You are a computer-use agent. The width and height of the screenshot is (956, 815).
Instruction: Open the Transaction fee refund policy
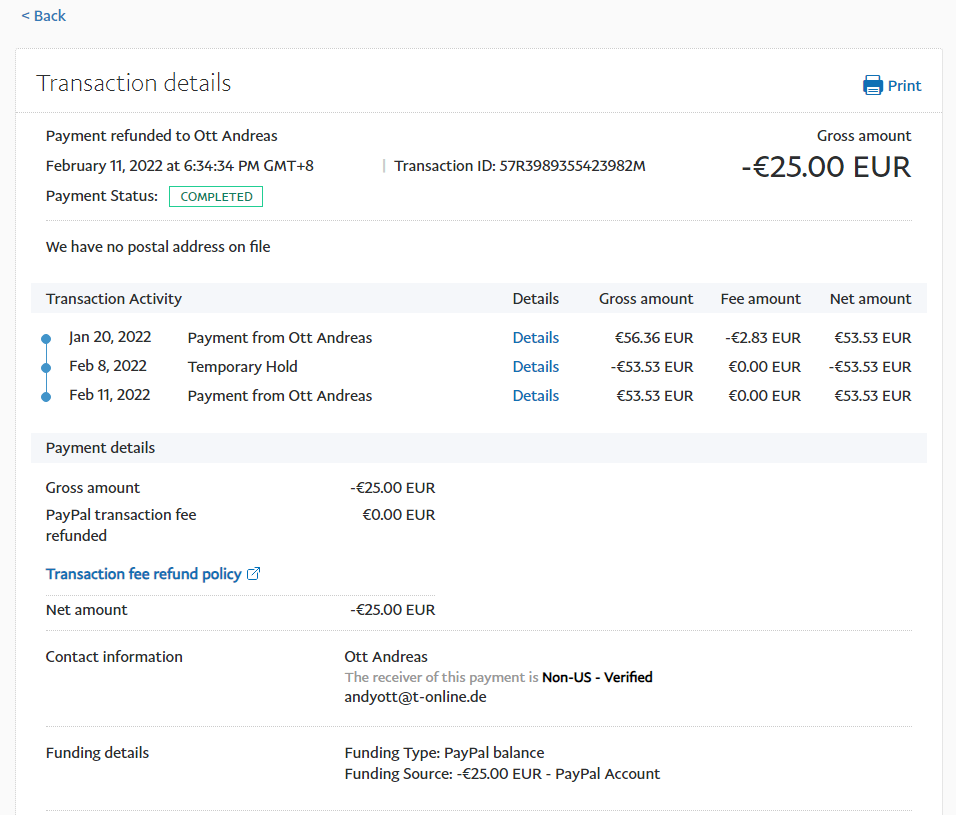click(144, 574)
